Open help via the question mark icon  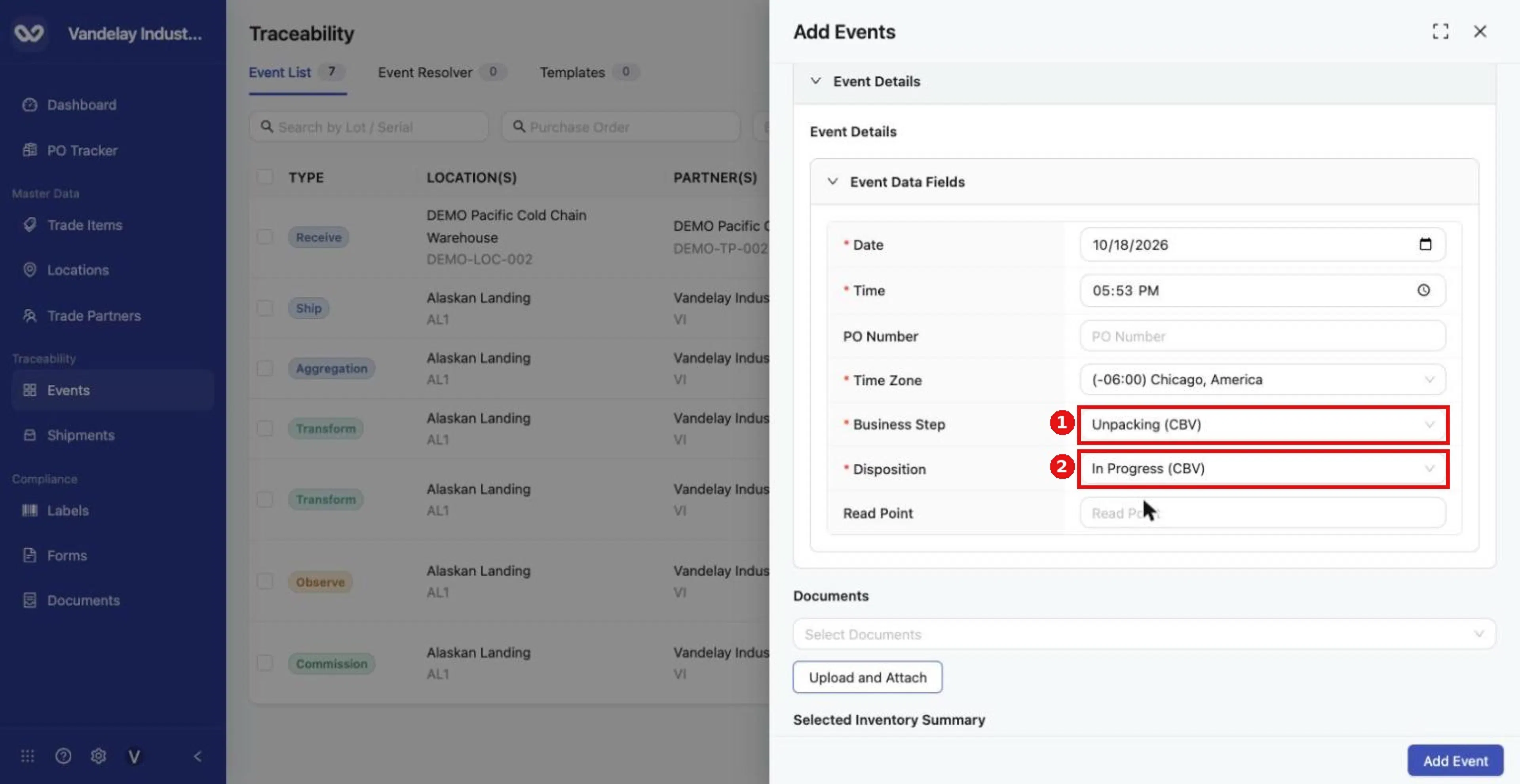pyautogui.click(x=63, y=756)
